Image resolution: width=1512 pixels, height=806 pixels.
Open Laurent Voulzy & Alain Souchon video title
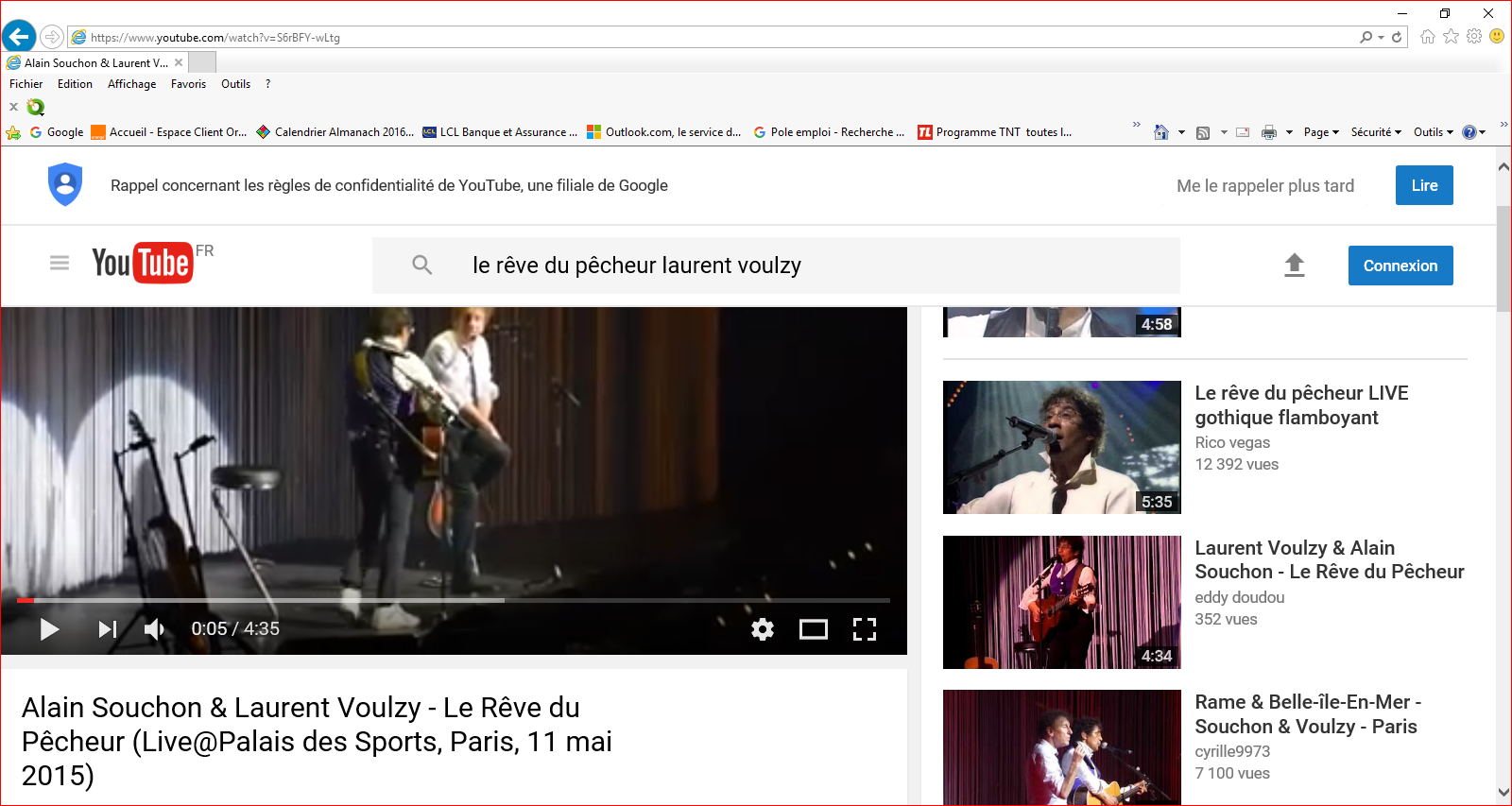pyautogui.click(x=1330, y=559)
